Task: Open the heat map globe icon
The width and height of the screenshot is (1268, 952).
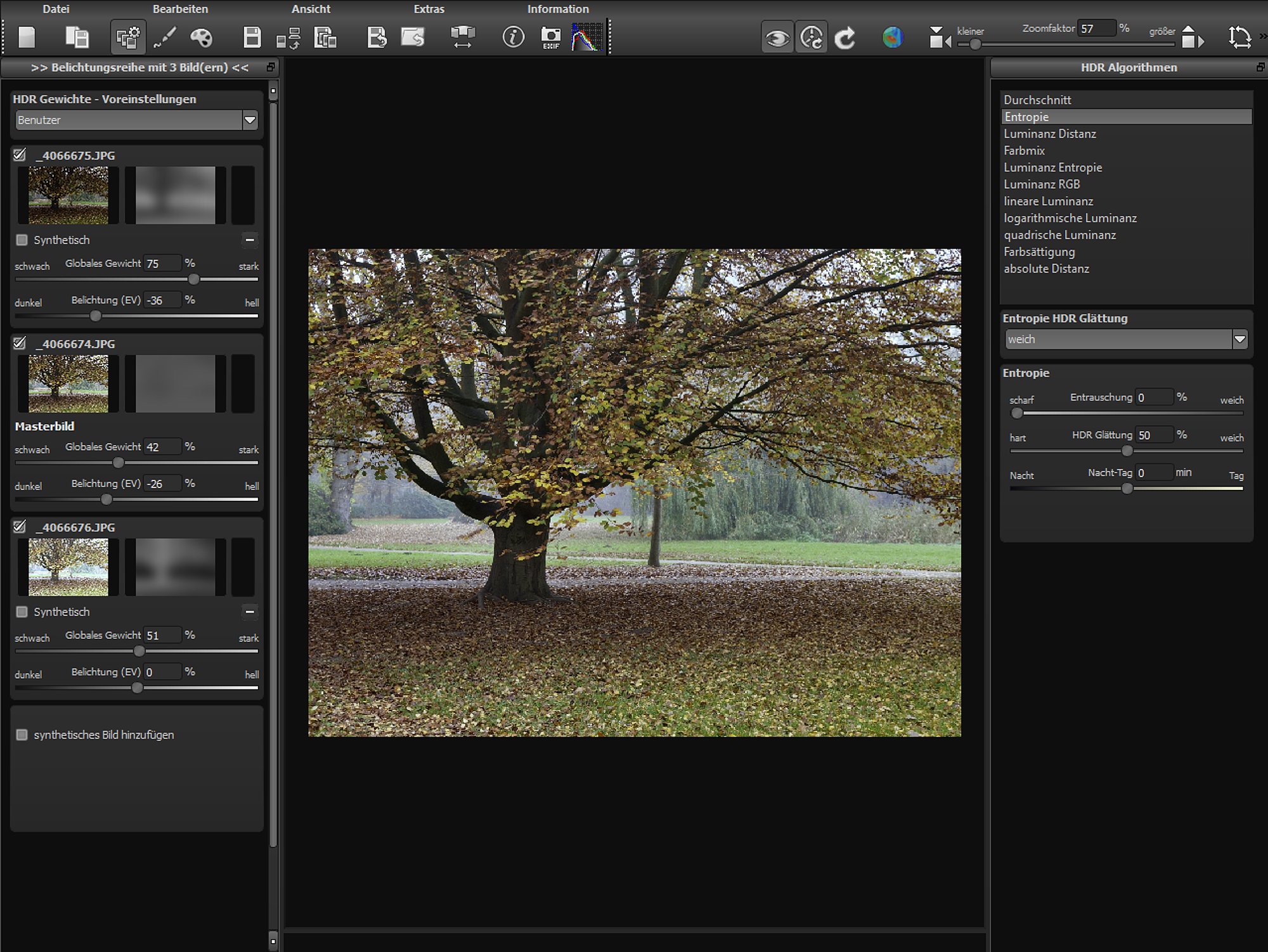Action: [x=892, y=37]
